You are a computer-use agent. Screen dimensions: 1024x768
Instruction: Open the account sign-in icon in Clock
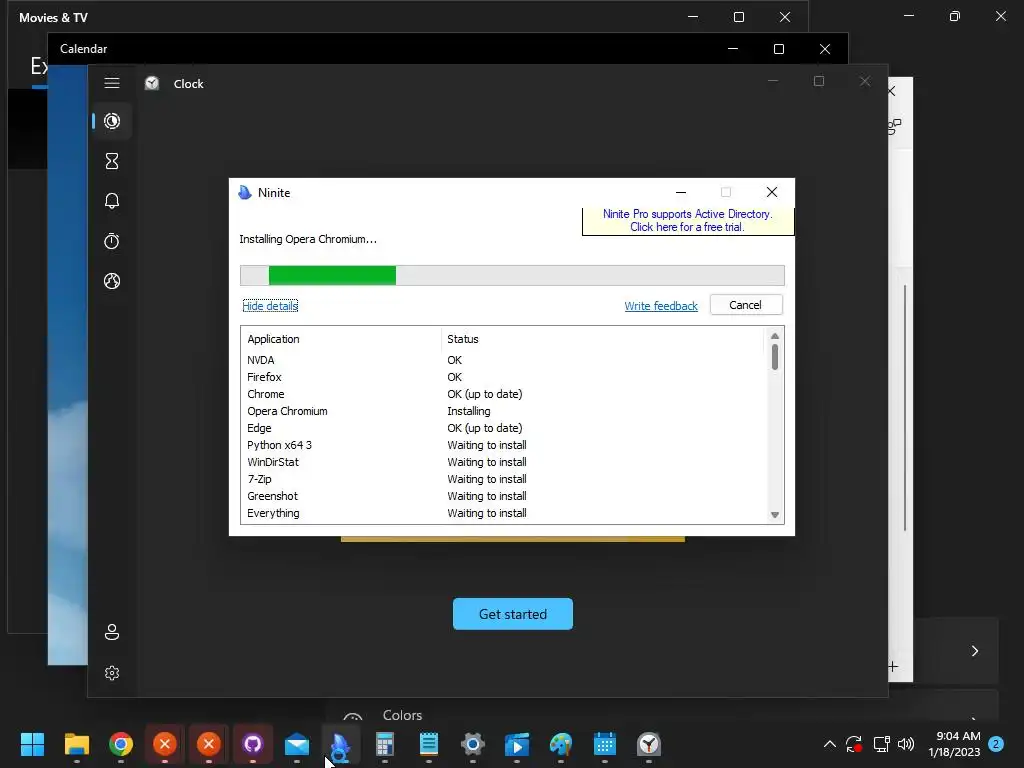pos(112,632)
